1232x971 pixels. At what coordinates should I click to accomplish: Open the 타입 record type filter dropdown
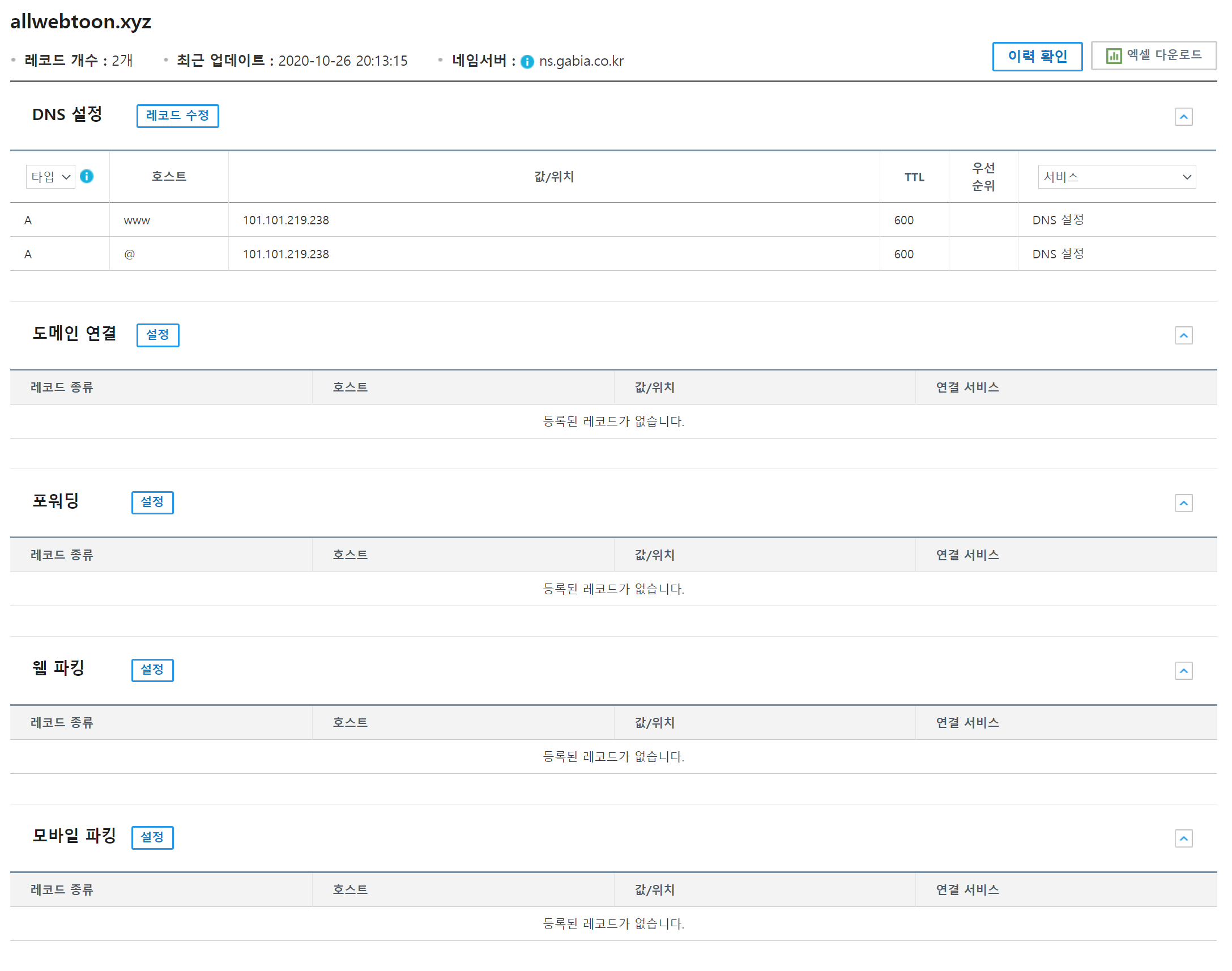(50, 176)
